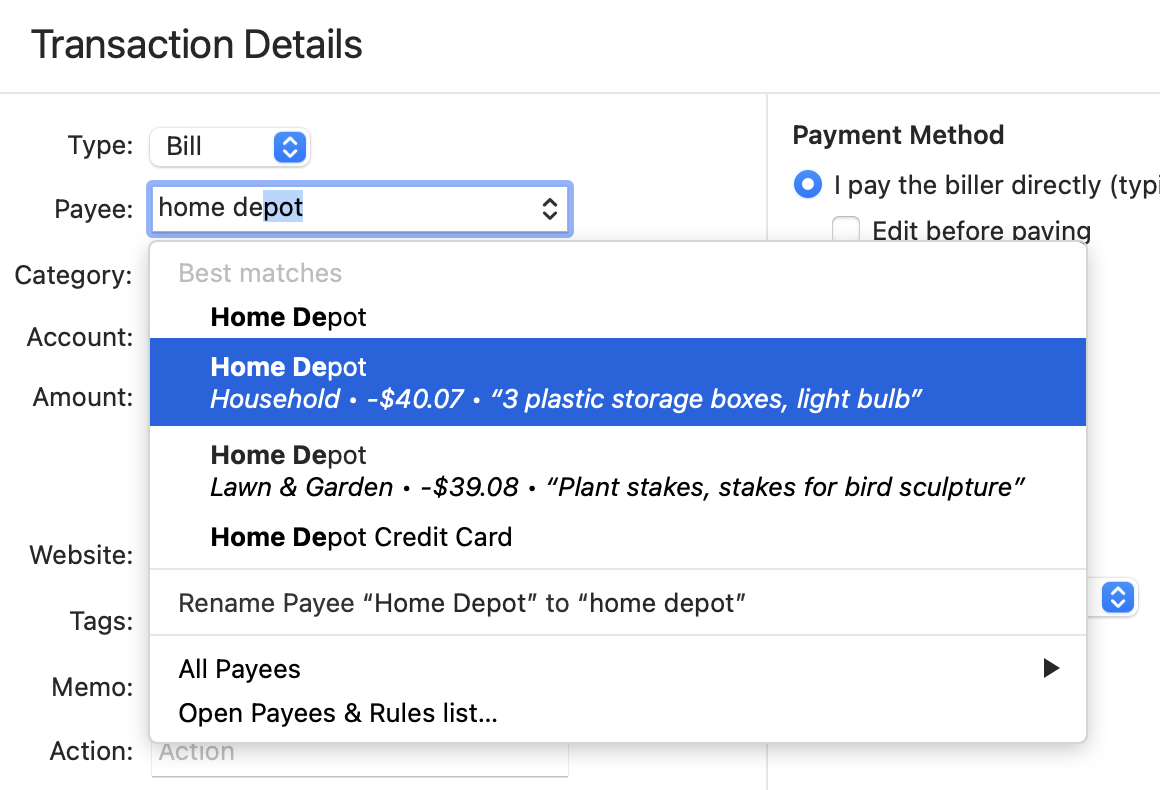The image size is (1160, 790).
Task: Click the Best matches header text
Action: [260, 273]
